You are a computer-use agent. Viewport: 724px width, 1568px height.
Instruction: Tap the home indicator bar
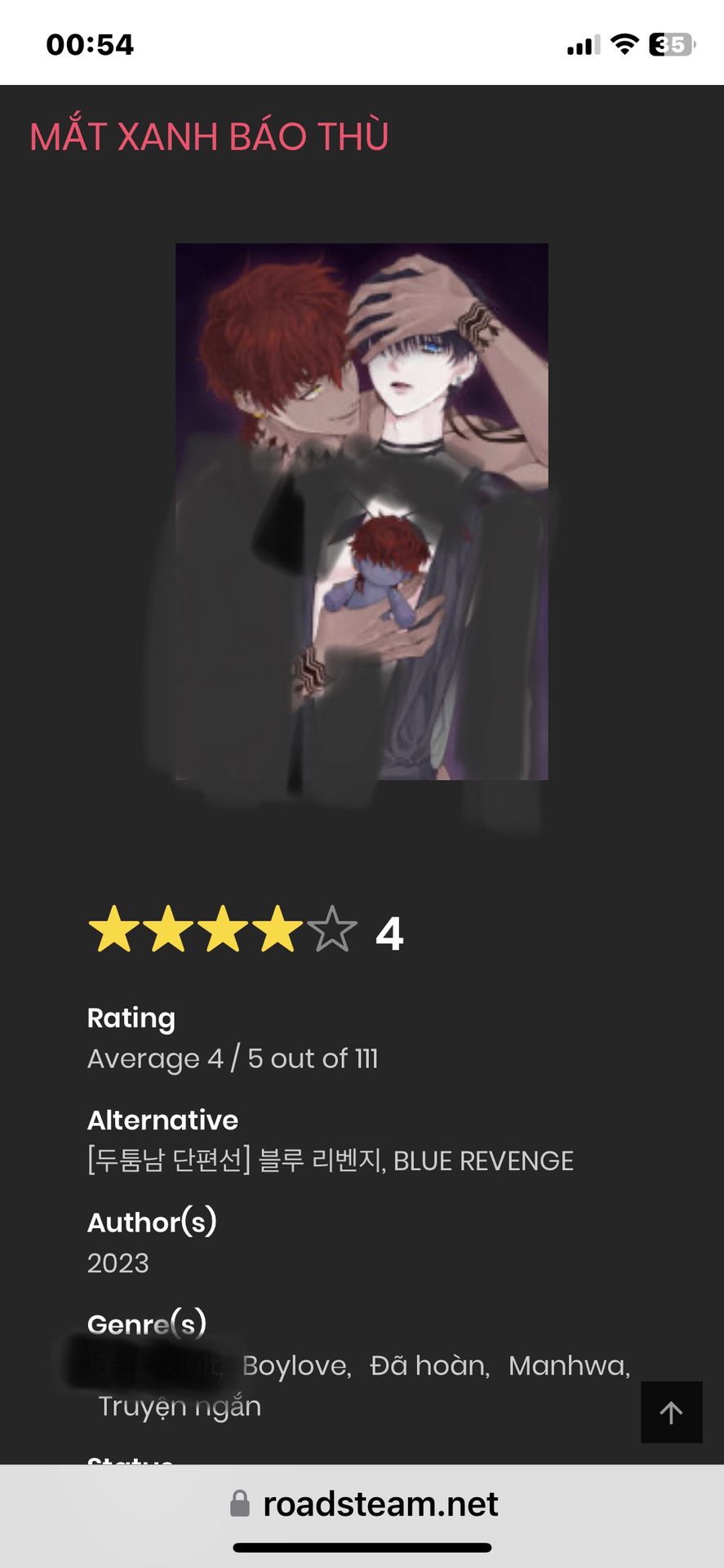pos(362,1548)
